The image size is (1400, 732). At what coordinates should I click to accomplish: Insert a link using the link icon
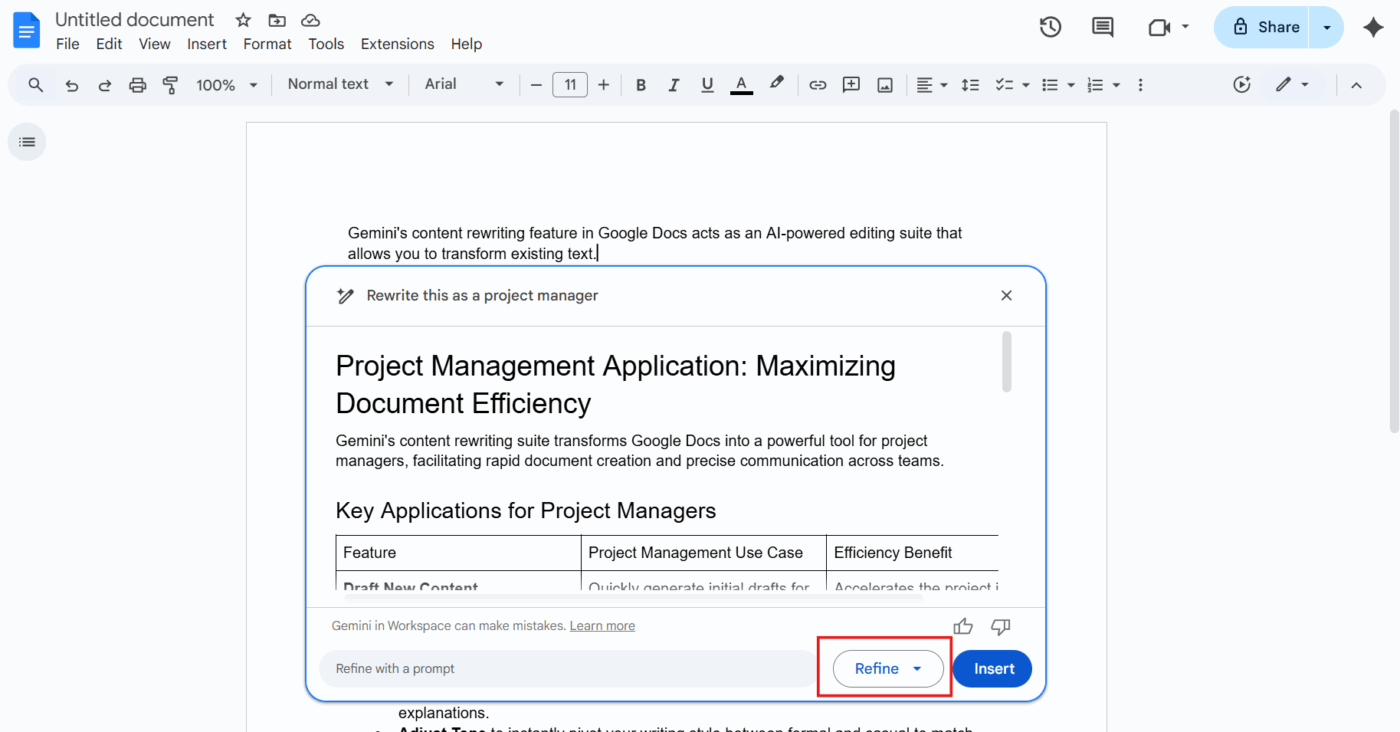pos(817,85)
